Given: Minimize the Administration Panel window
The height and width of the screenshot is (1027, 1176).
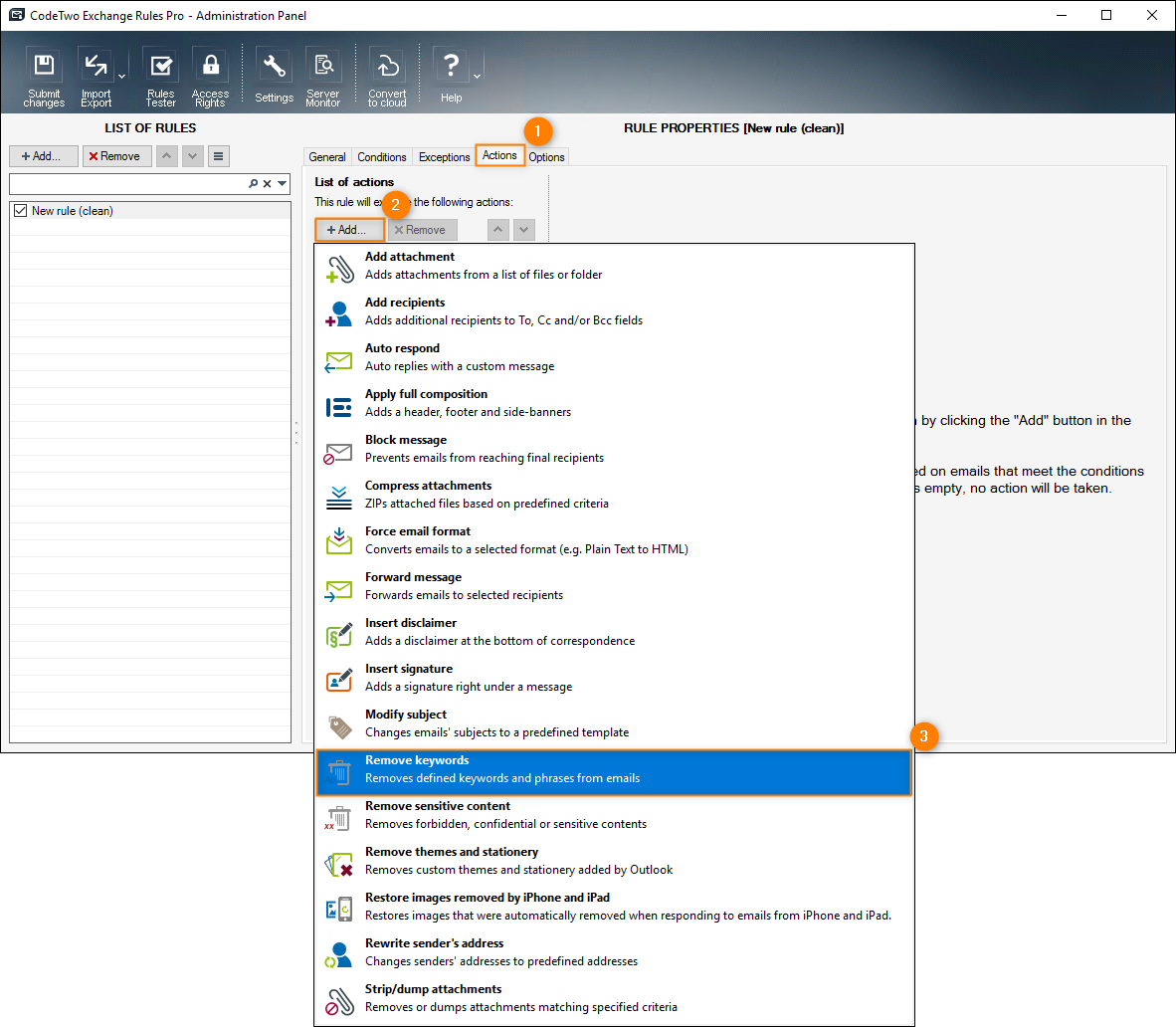Looking at the screenshot, I should (1062, 16).
